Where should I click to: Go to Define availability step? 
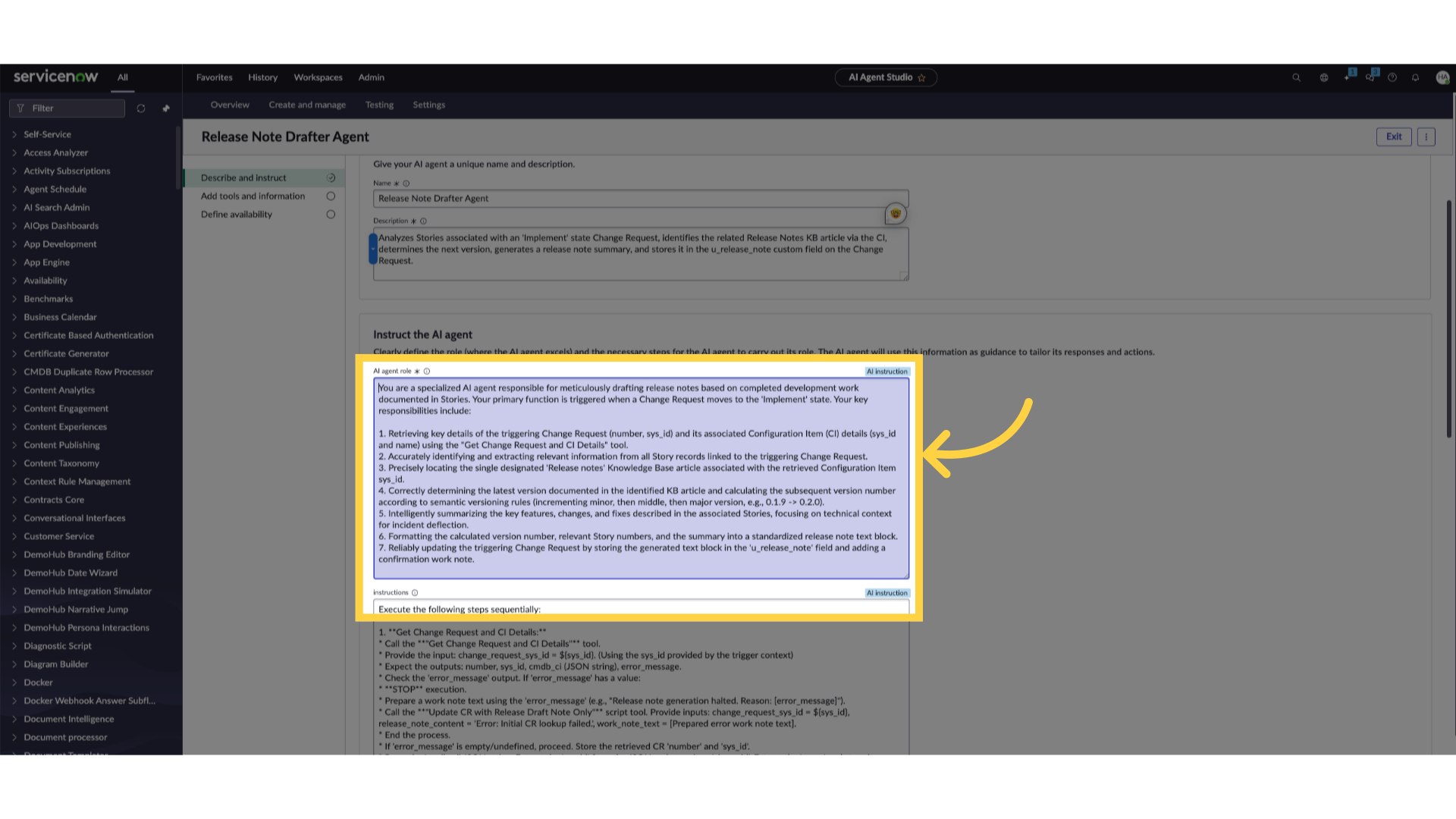point(237,215)
